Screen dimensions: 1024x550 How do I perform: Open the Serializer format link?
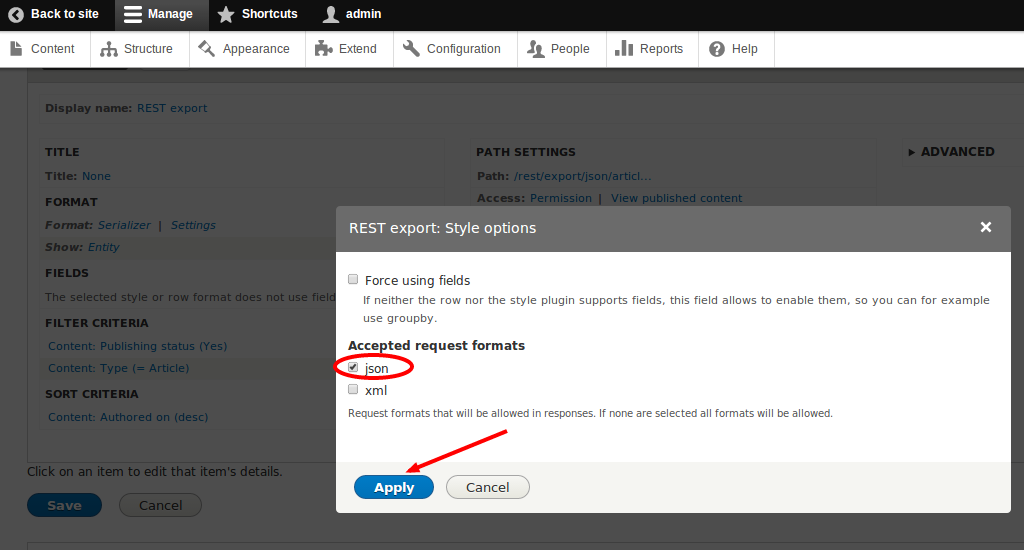[x=124, y=225]
